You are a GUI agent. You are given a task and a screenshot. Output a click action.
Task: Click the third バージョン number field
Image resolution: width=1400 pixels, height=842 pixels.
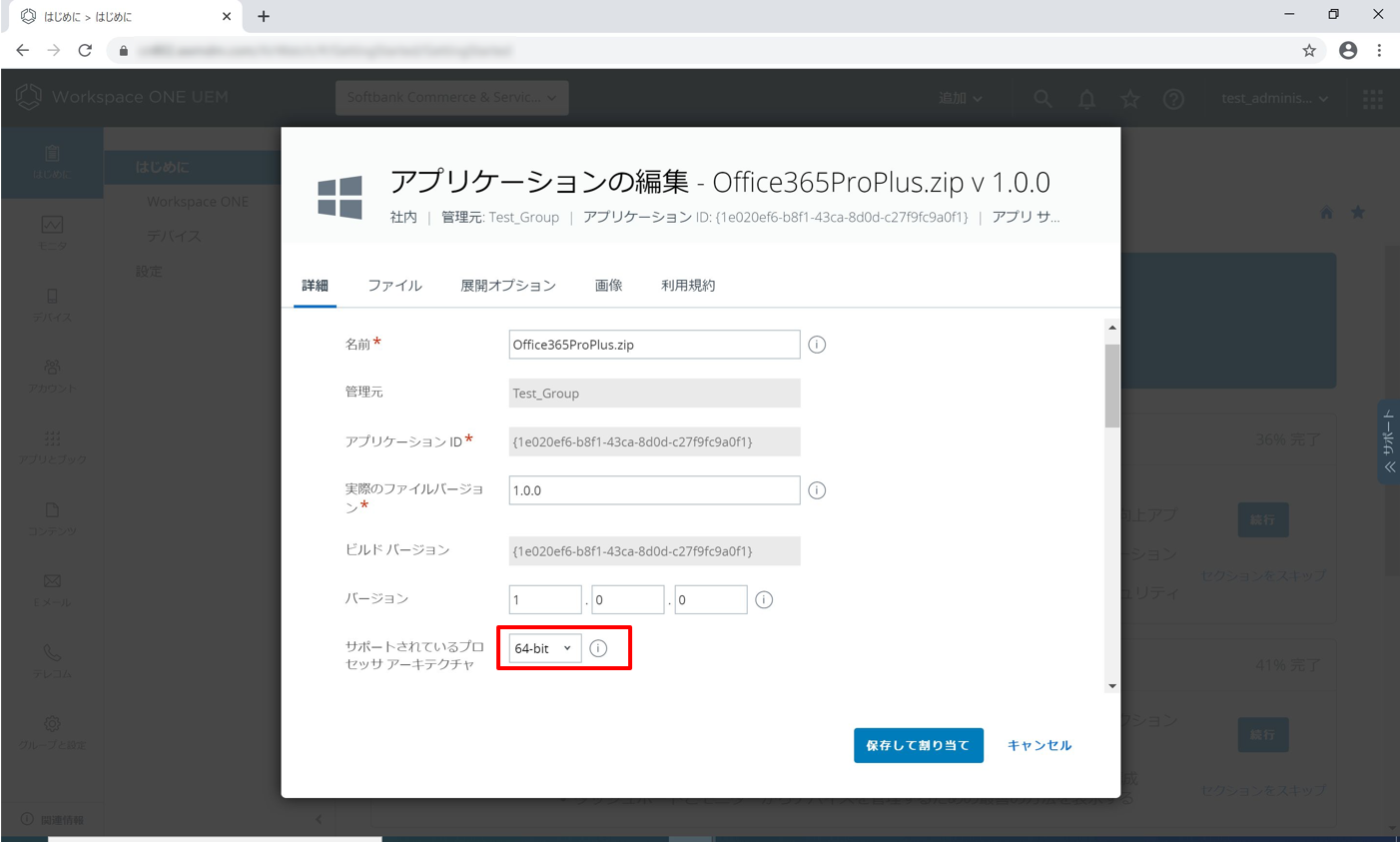pos(711,599)
